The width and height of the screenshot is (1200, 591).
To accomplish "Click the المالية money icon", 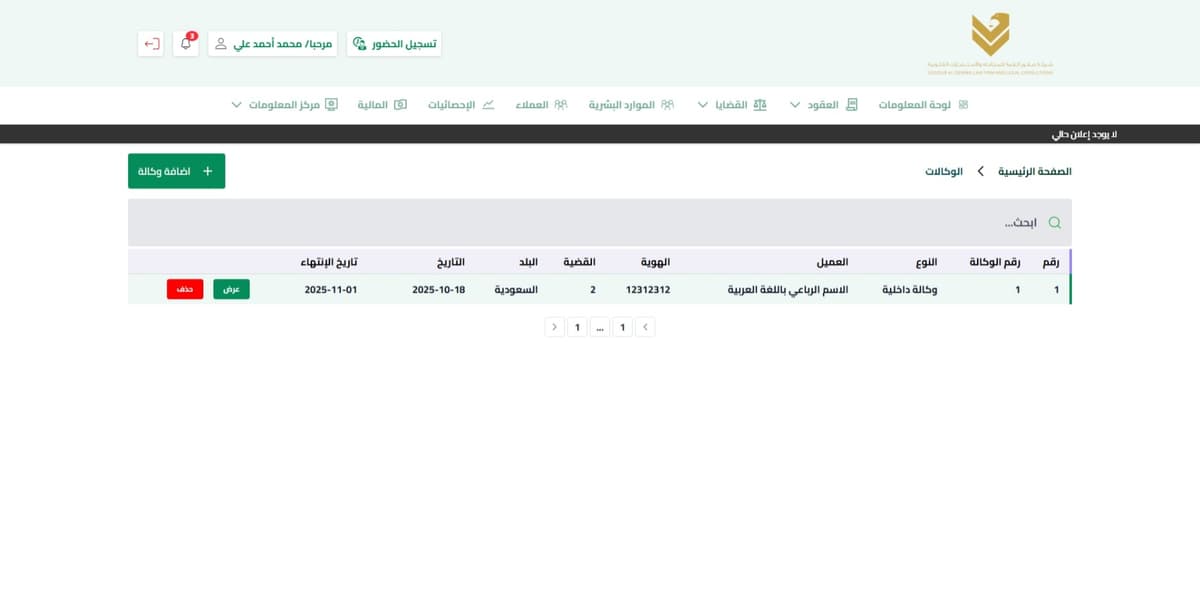I will [x=401, y=105].
